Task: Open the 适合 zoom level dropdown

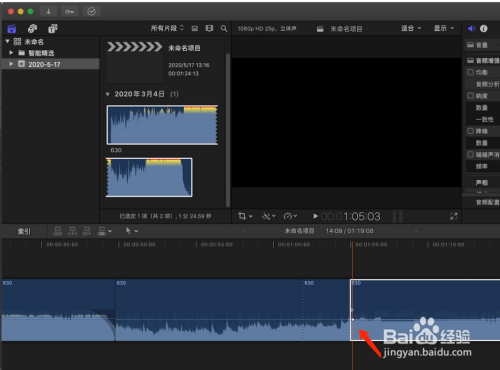Action: 411,28
